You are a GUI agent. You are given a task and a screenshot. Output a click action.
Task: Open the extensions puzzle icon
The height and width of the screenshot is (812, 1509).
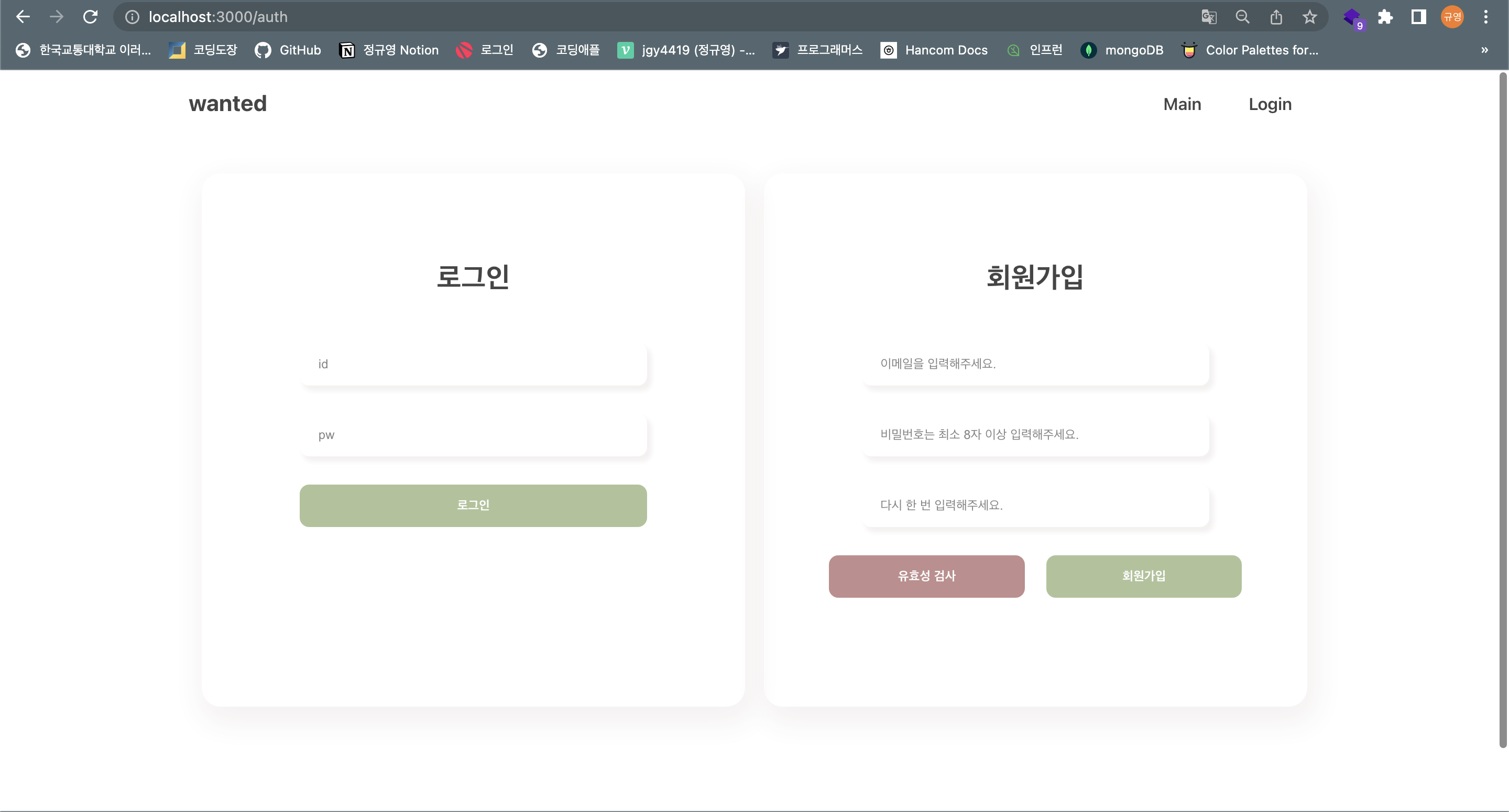click(1385, 16)
